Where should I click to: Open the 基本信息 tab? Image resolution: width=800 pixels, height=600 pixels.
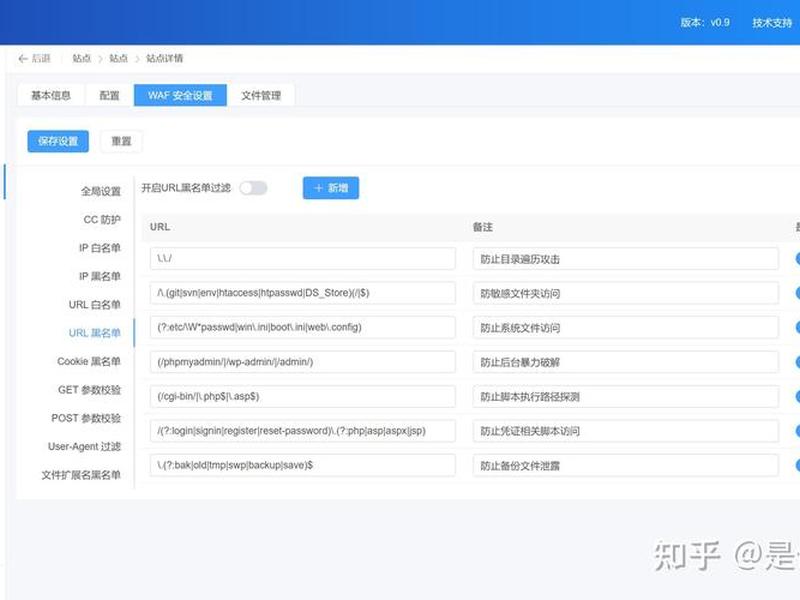tap(51, 95)
